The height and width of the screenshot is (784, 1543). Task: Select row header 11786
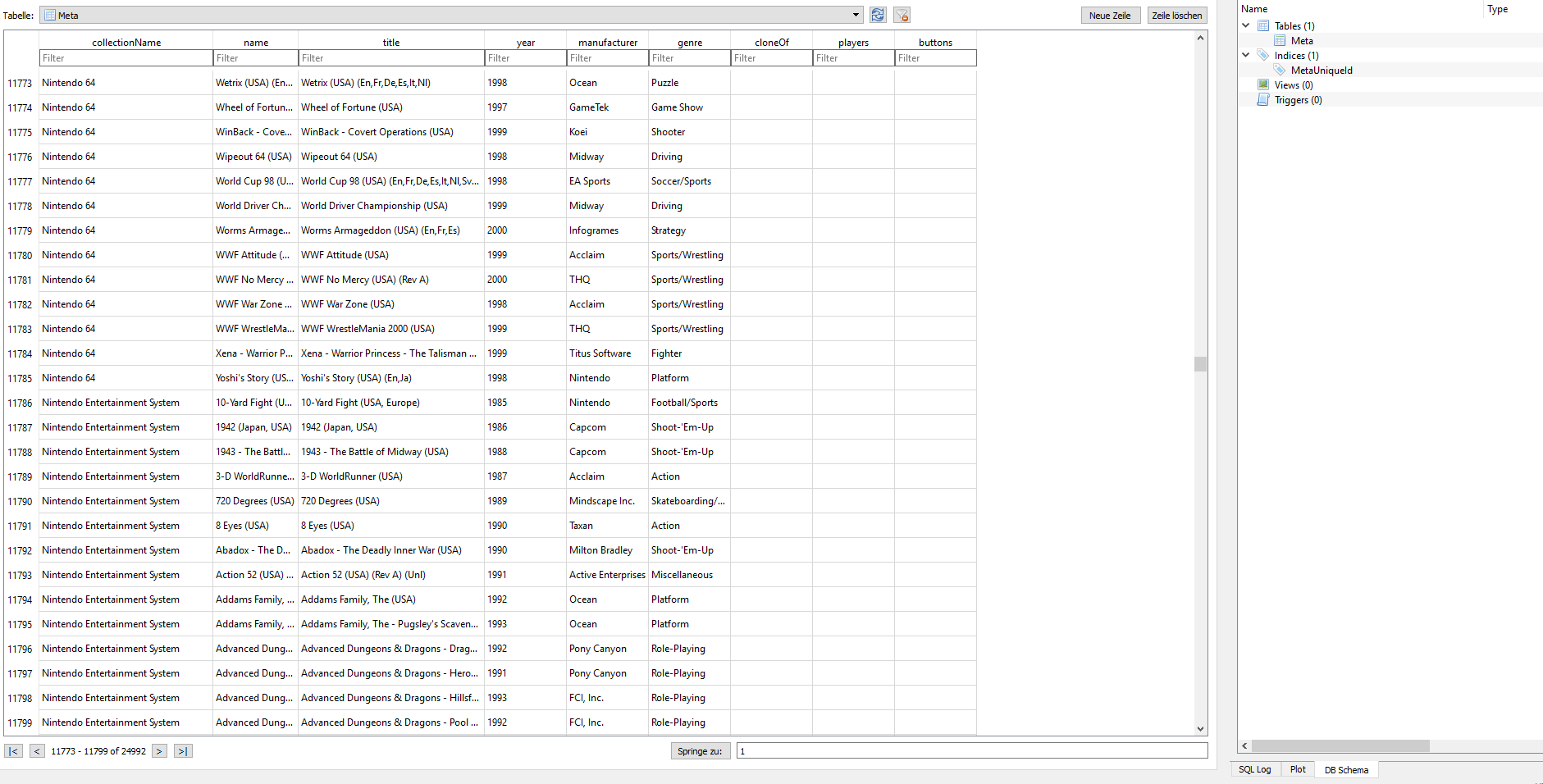pyautogui.click(x=21, y=403)
